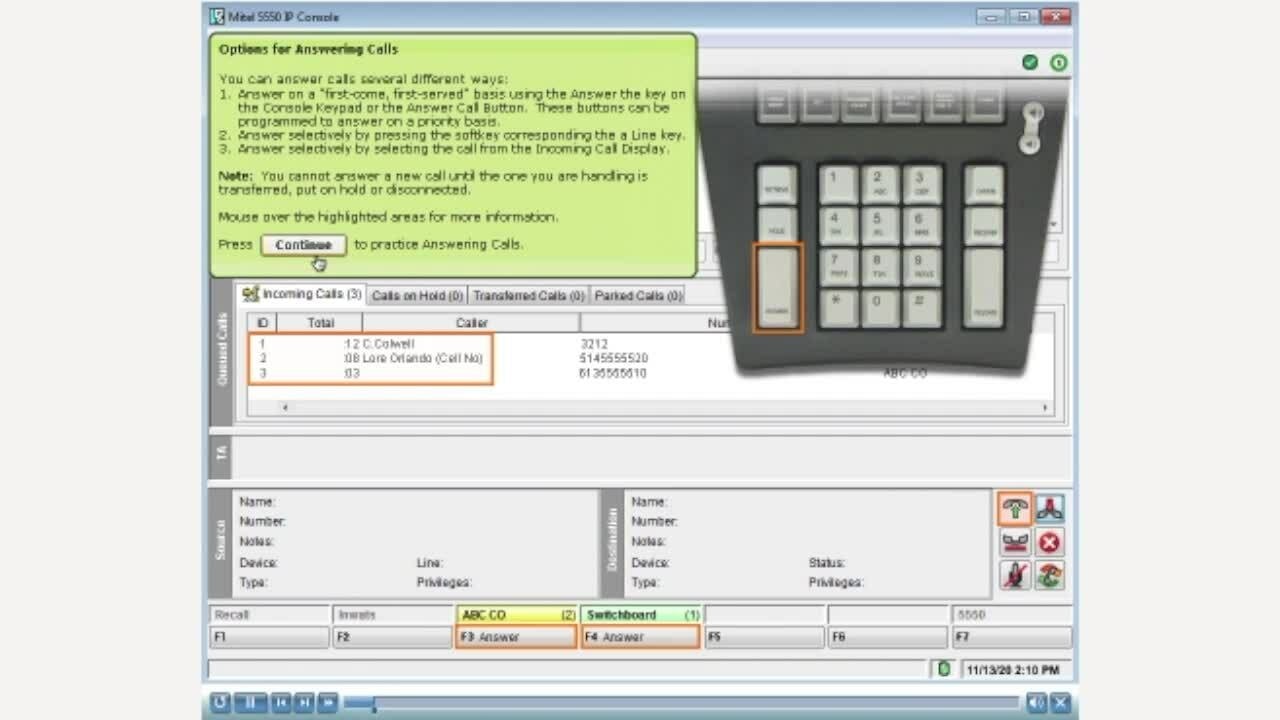Screen dimensions: 1280x720
Task: Click the Continue button in the green tip
Action: (x=303, y=245)
